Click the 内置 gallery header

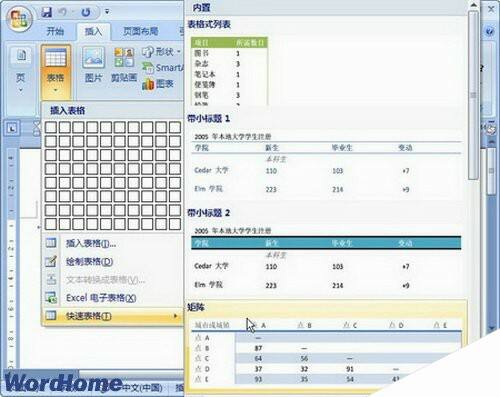click(201, 7)
